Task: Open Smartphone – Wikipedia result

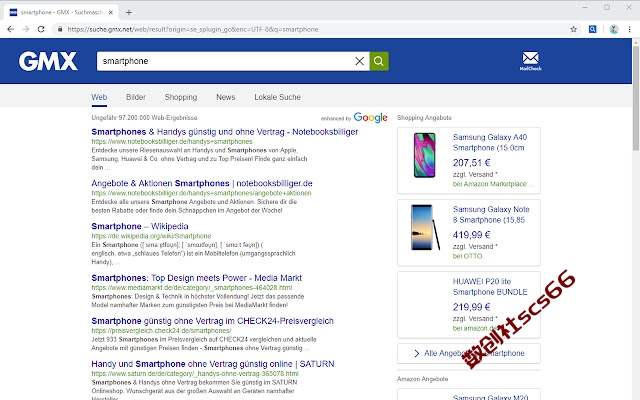Action: [140, 226]
